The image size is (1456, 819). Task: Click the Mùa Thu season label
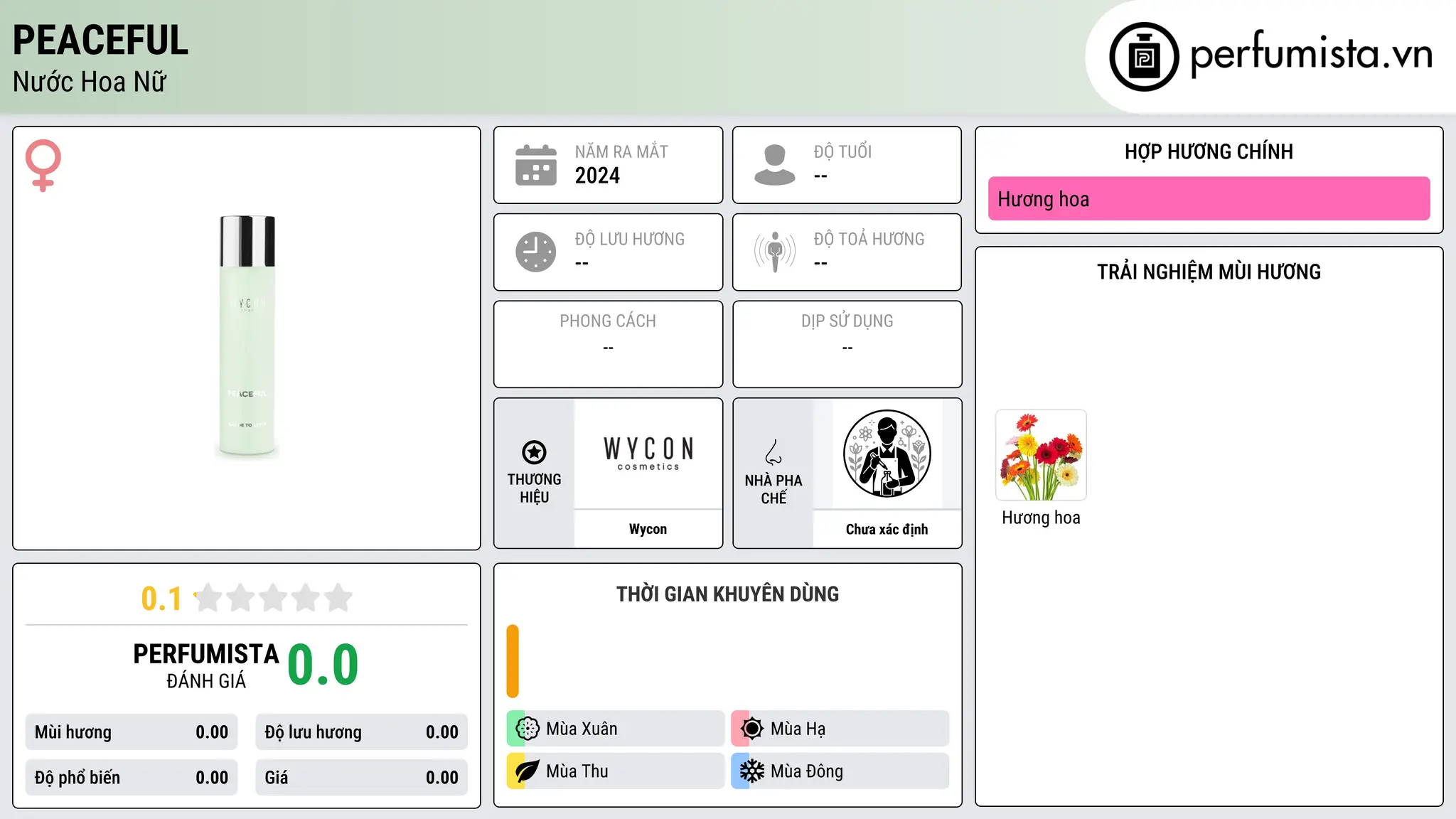pyautogui.click(x=577, y=771)
